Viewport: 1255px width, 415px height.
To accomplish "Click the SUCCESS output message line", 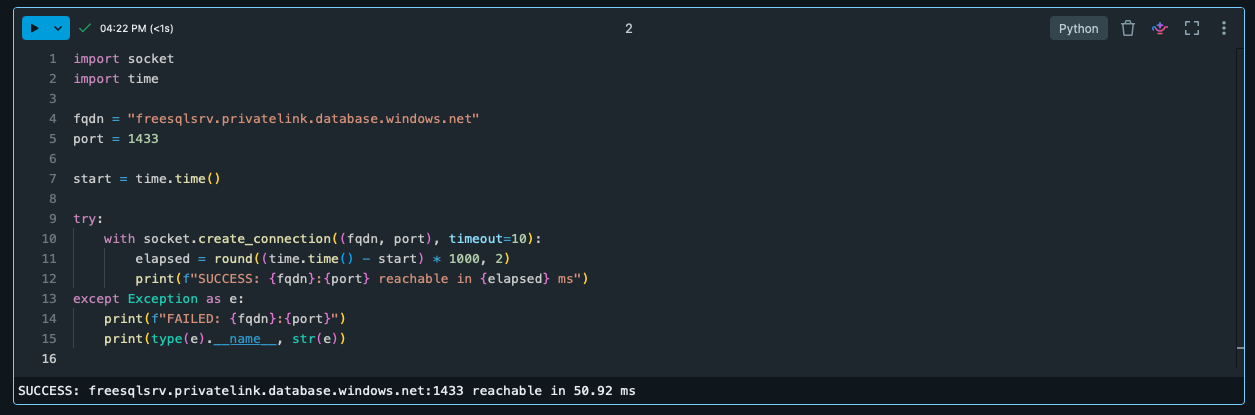I will [x=326, y=390].
